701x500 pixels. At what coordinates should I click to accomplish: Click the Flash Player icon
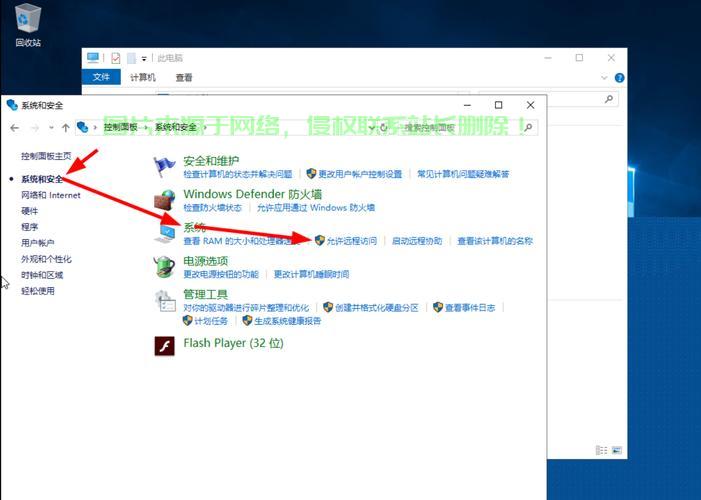164,346
